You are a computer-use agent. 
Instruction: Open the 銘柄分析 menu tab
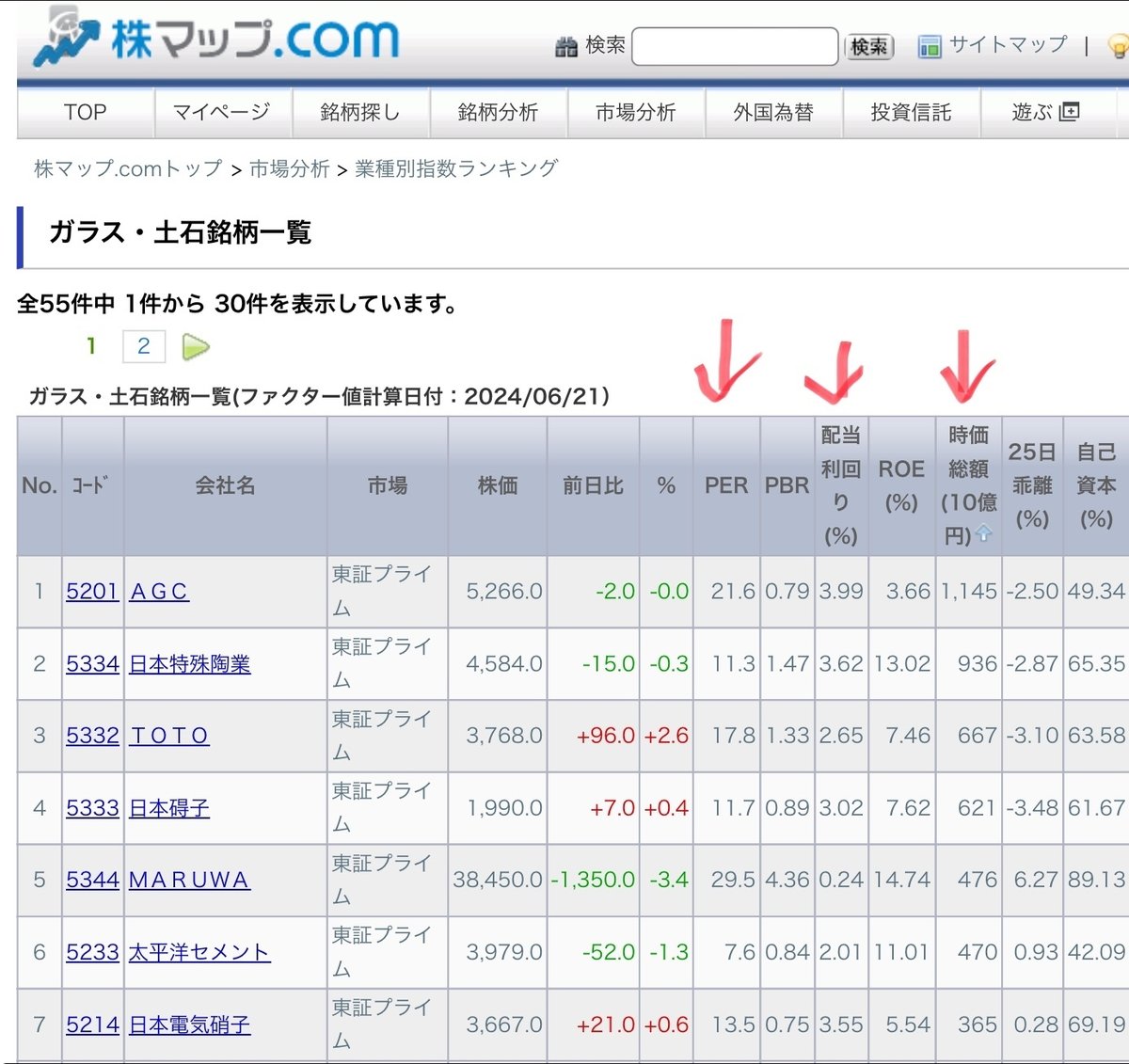coord(498,113)
